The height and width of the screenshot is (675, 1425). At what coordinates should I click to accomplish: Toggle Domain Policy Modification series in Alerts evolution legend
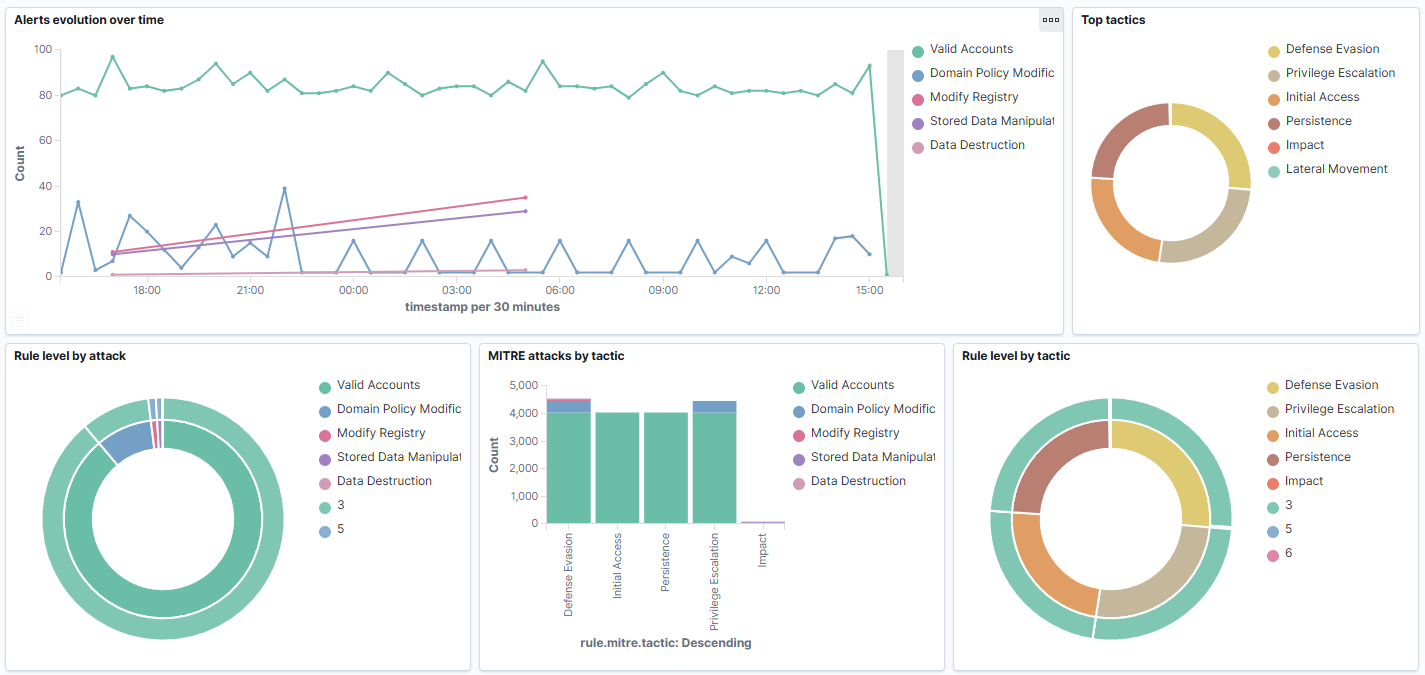991,73
